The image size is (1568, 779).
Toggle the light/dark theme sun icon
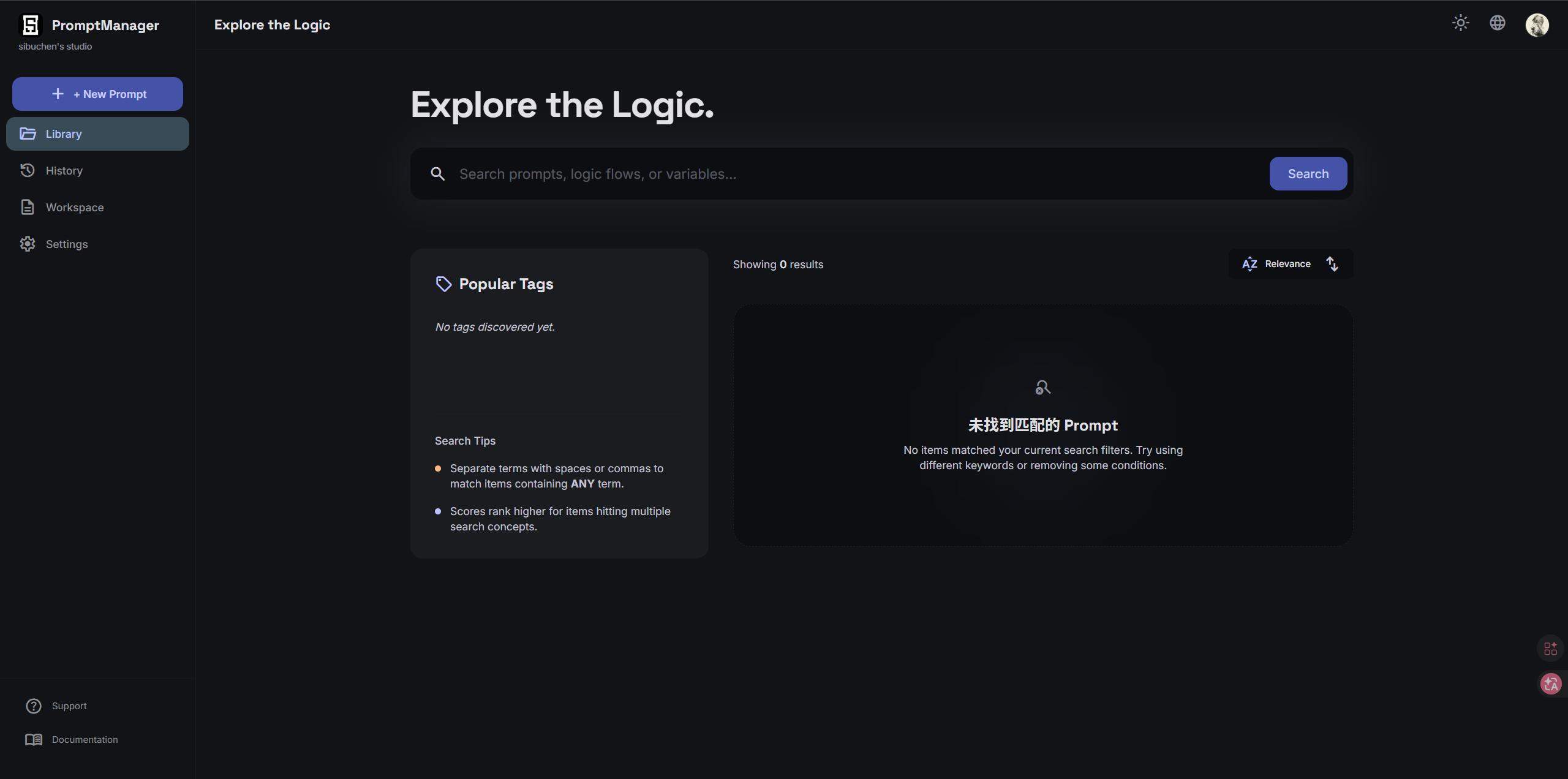tap(1461, 23)
